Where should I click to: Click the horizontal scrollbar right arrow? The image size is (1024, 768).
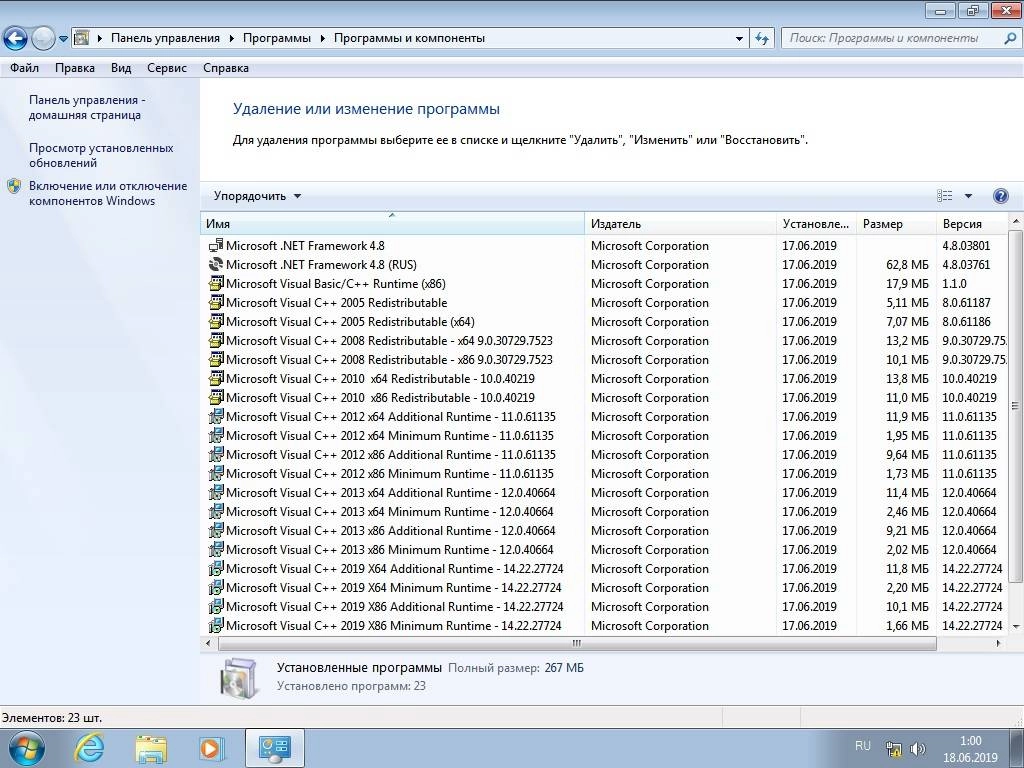[998, 643]
